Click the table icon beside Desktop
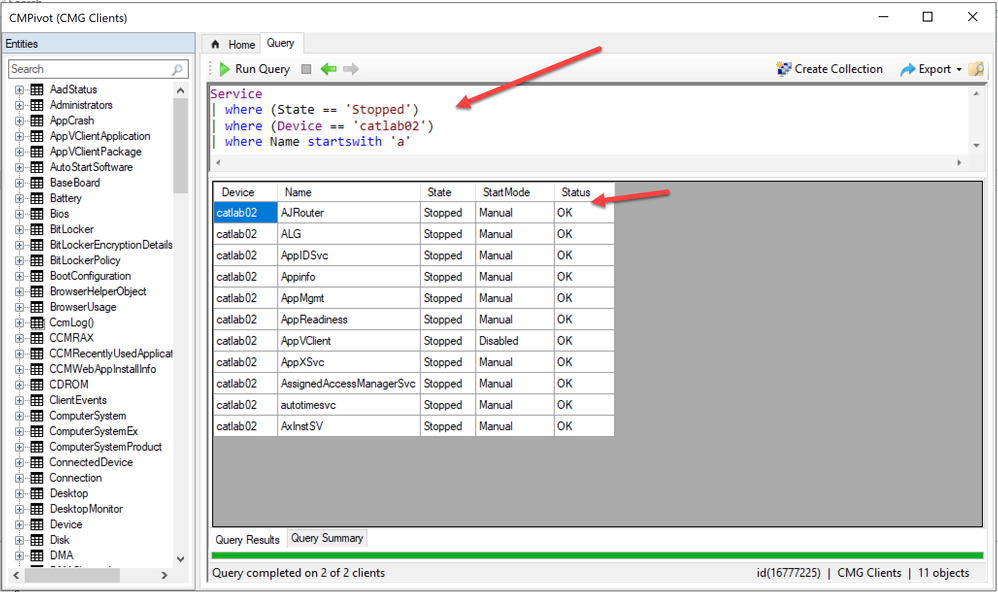Viewport: 998px width, 592px height. [x=37, y=493]
